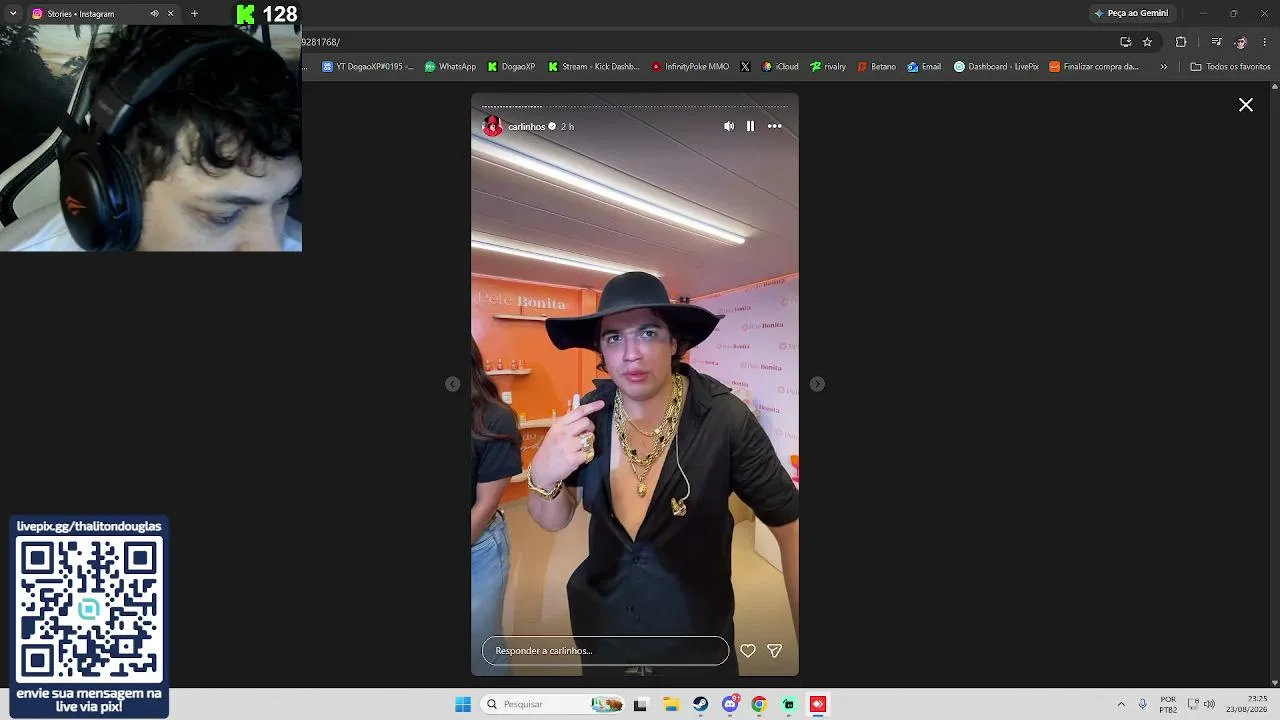The width and height of the screenshot is (1280, 720).
Task: Open the network icon in the system tray
Action: 1193,704
